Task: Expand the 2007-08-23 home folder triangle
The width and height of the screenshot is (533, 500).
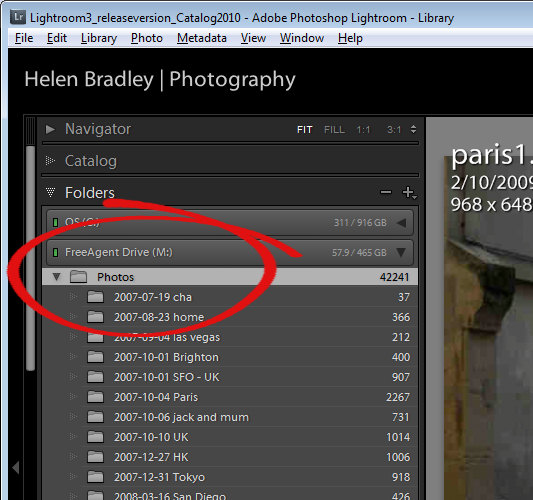Action: click(x=72, y=317)
